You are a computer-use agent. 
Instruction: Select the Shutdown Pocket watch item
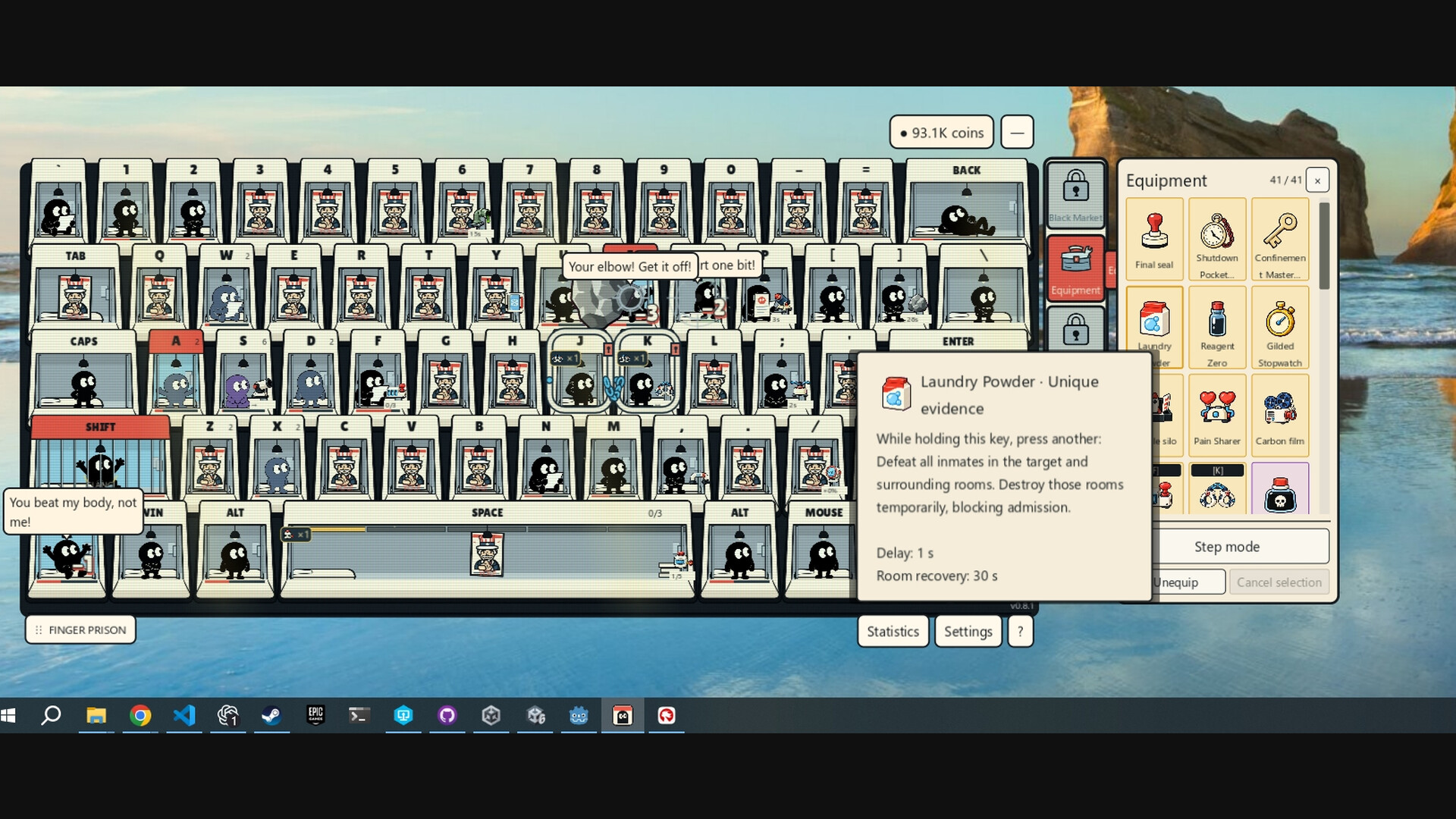[1217, 240]
